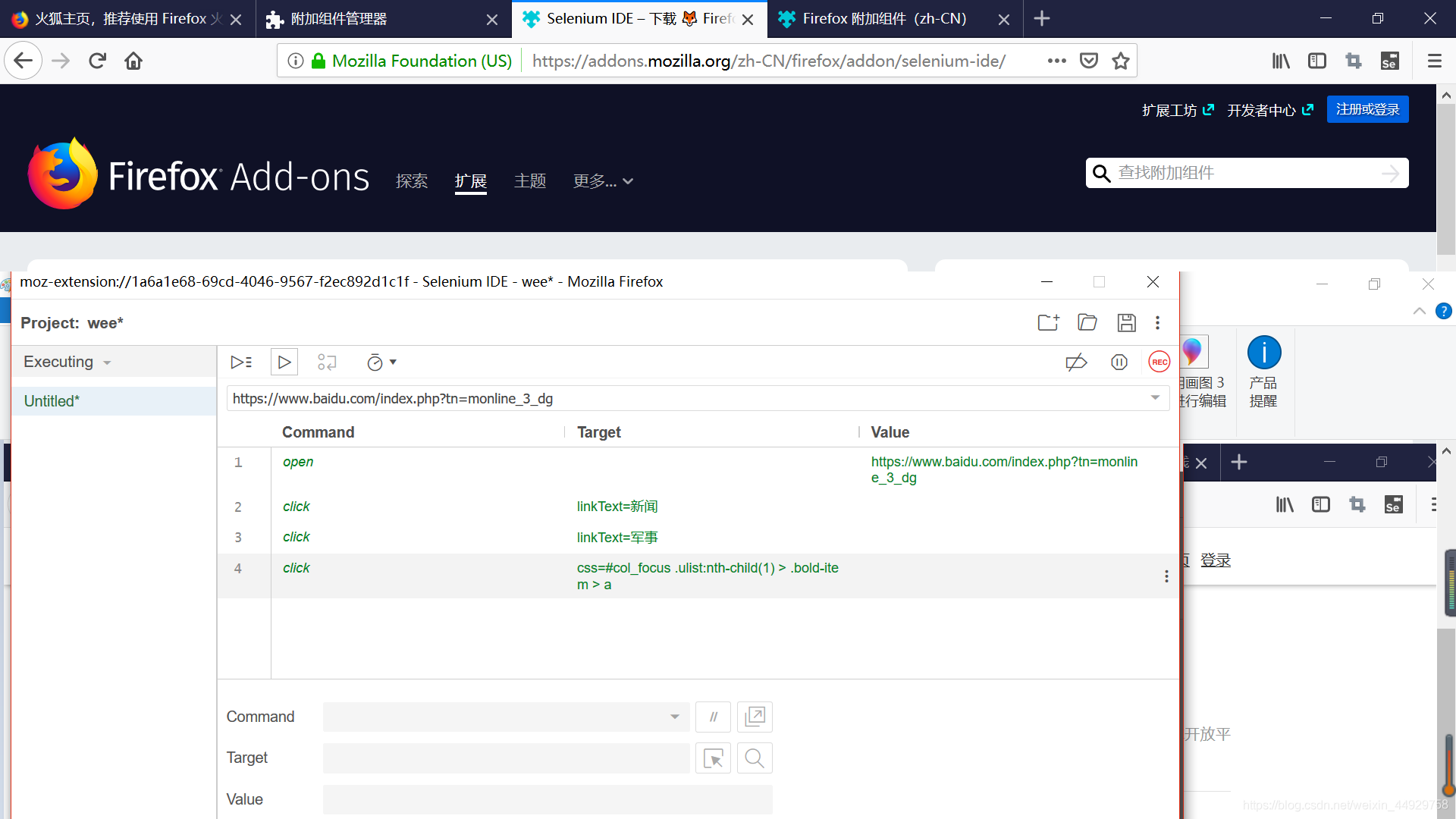Expand the 更多... menu
The height and width of the screenshot is (819, 1456).
pos(603,181)
